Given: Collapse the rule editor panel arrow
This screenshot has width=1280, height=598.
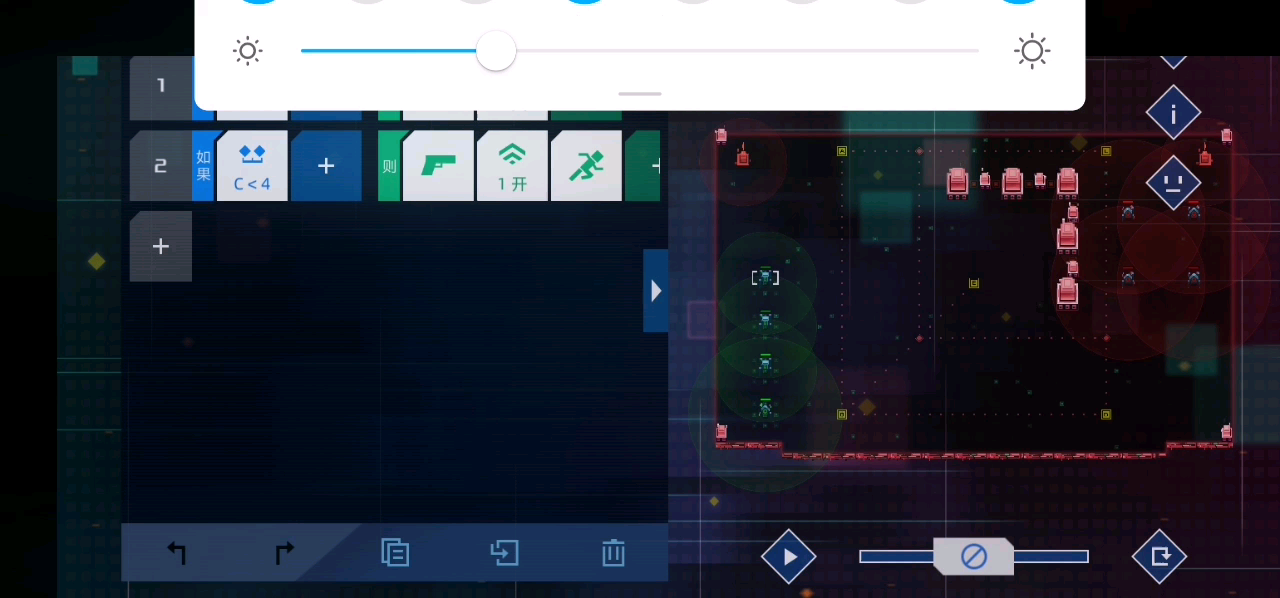Looking at the screenshot, I should coord(656,291).
